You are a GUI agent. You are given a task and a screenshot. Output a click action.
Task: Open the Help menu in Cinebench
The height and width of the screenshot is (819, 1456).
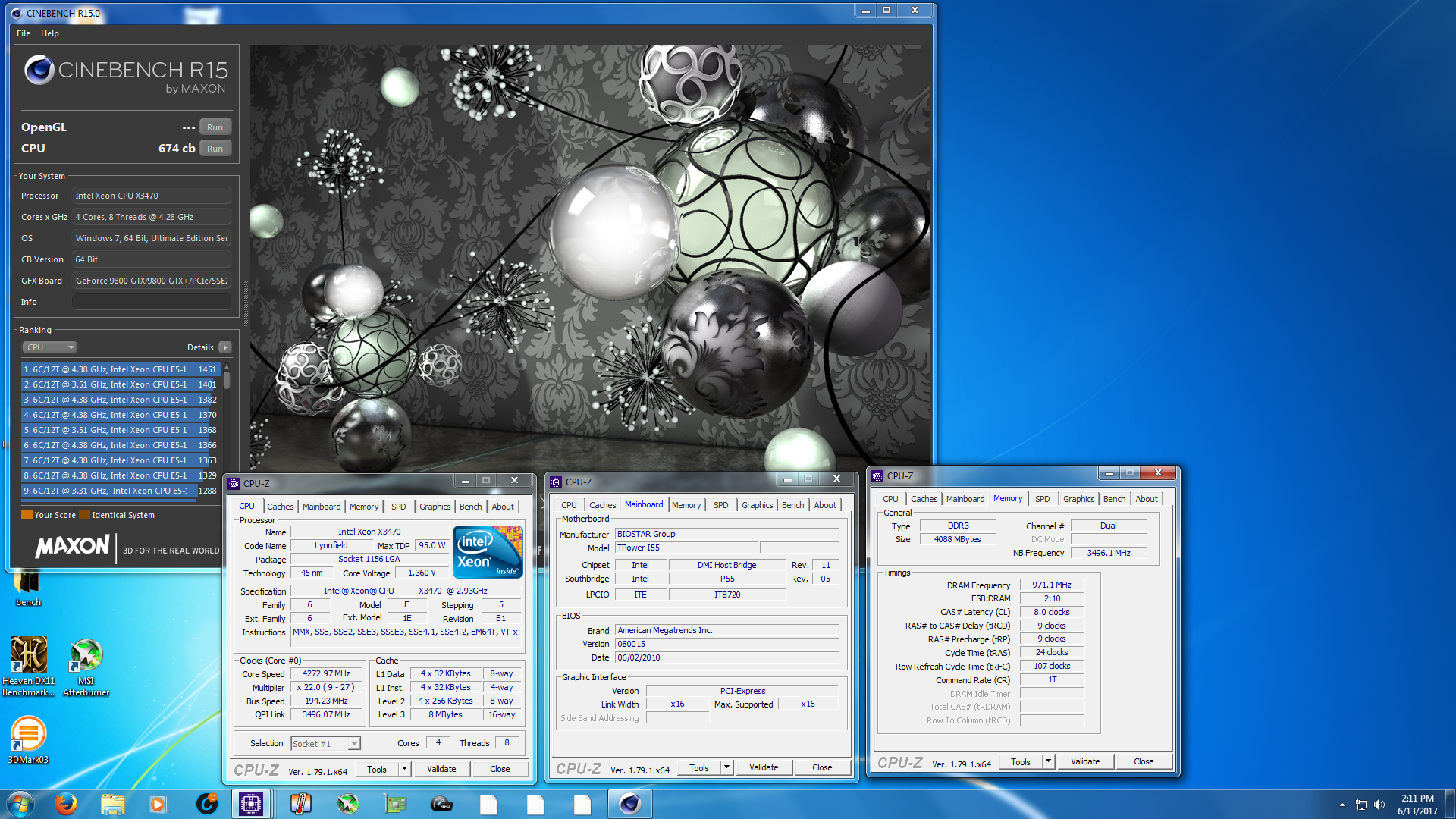point(50,33)
